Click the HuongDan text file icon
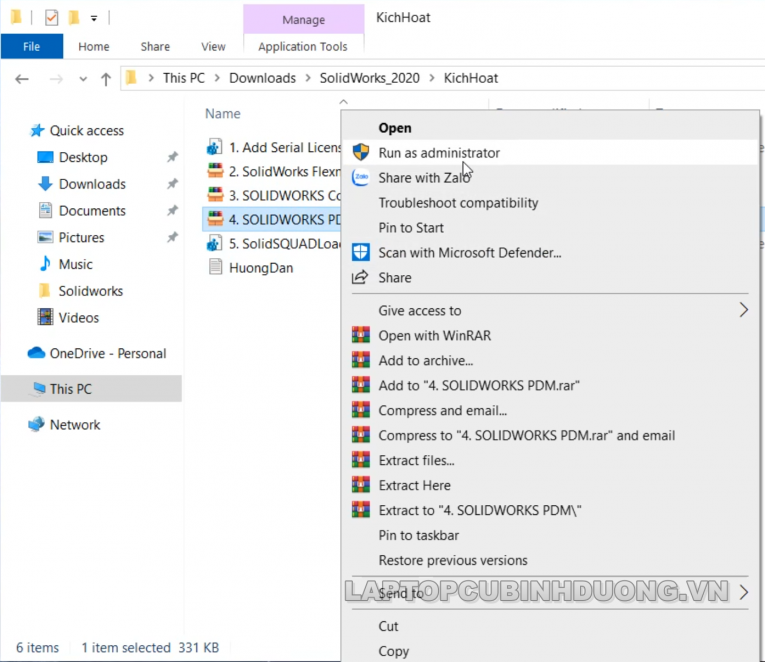The image size is (765, 662). (x=215, y=267)
